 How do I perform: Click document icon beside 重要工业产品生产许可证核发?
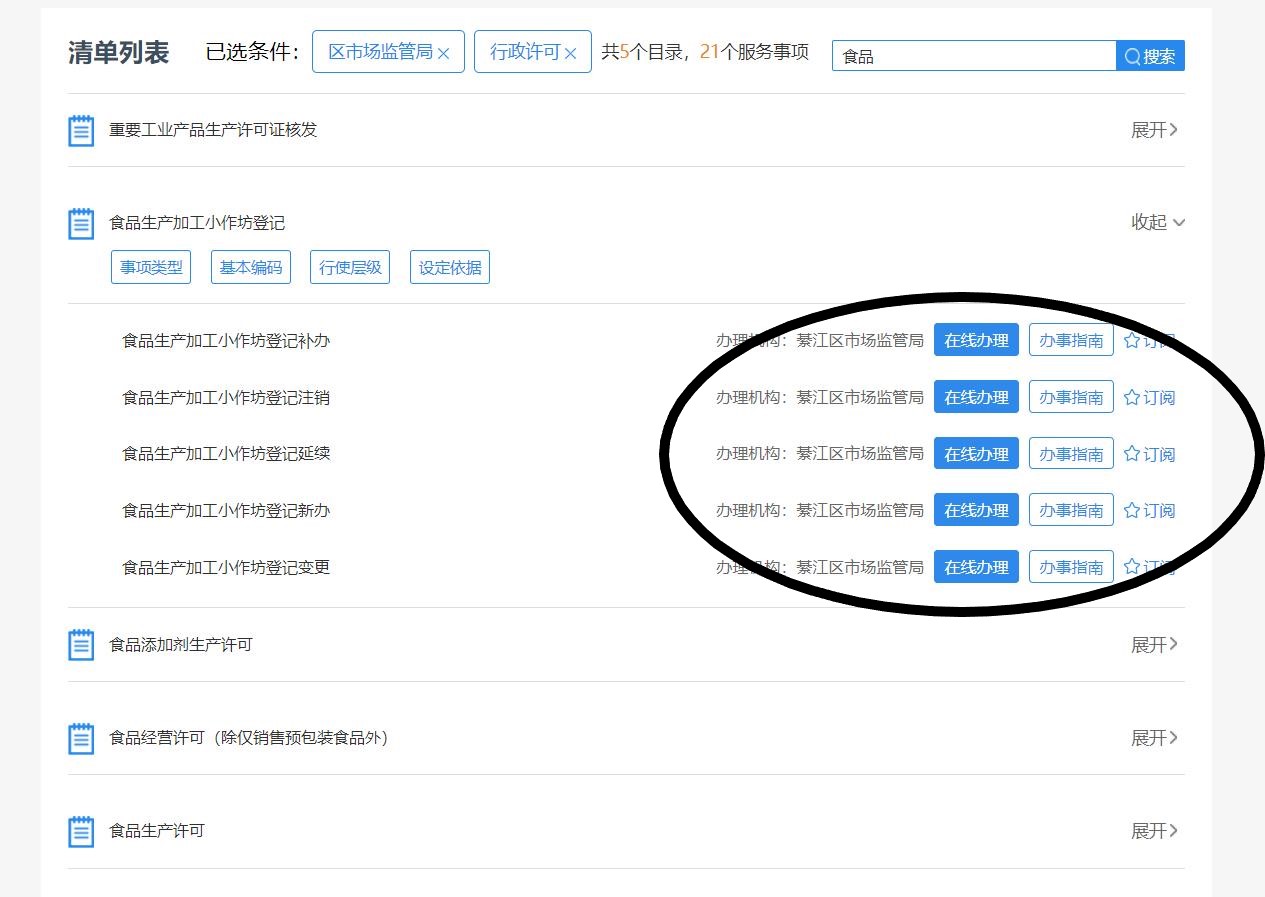point(81,130)
